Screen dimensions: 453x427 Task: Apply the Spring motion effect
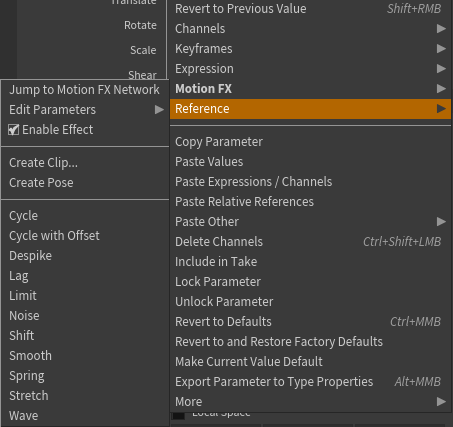pyautogui.click(x=85, y=376)
